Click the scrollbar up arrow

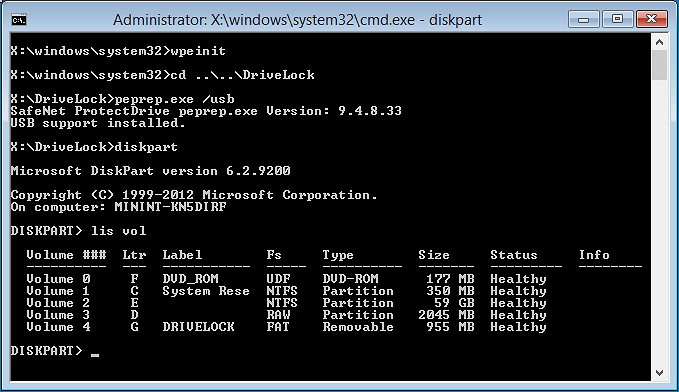660,42
